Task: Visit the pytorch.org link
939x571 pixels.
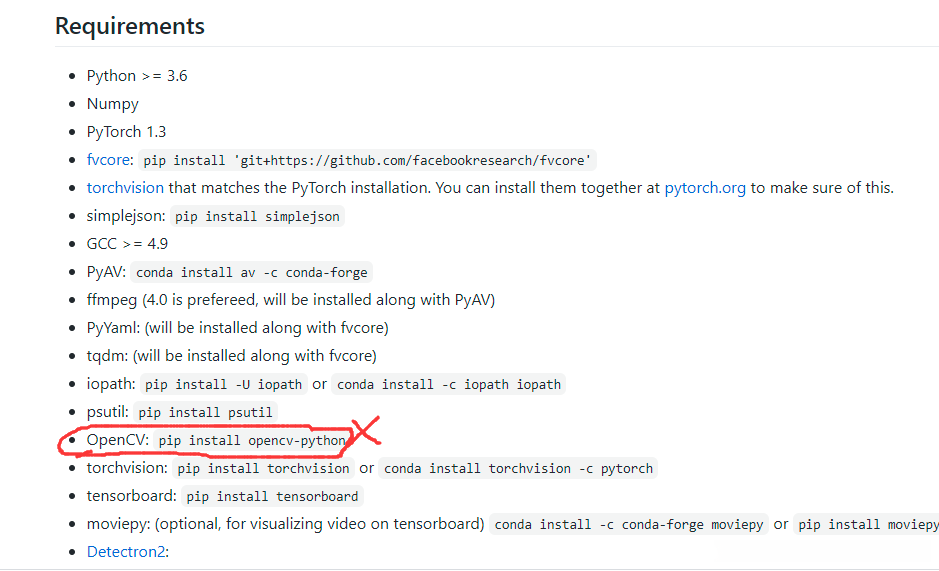Action: (705, 188)
